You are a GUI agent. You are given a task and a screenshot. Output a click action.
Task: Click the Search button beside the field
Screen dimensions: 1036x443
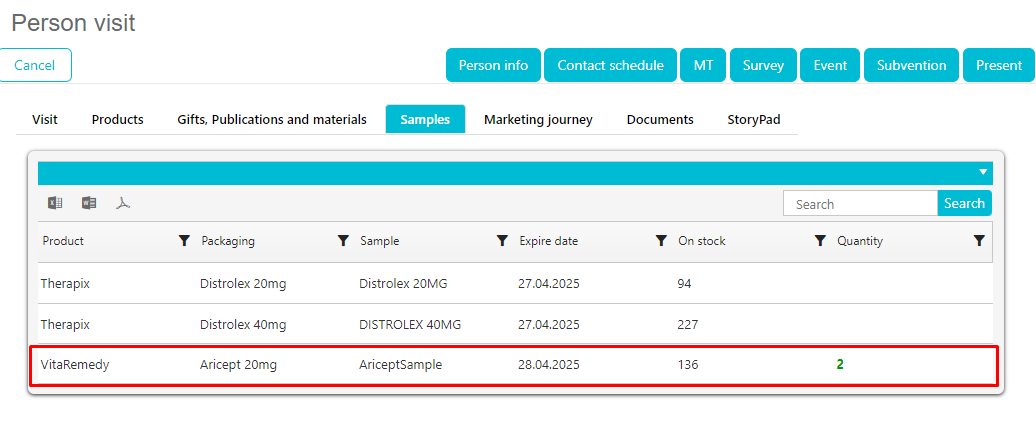[964, 203]
